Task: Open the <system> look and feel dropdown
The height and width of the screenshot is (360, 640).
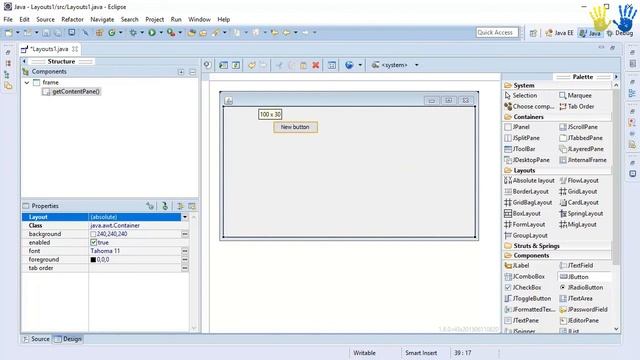Action: point(416,65)
